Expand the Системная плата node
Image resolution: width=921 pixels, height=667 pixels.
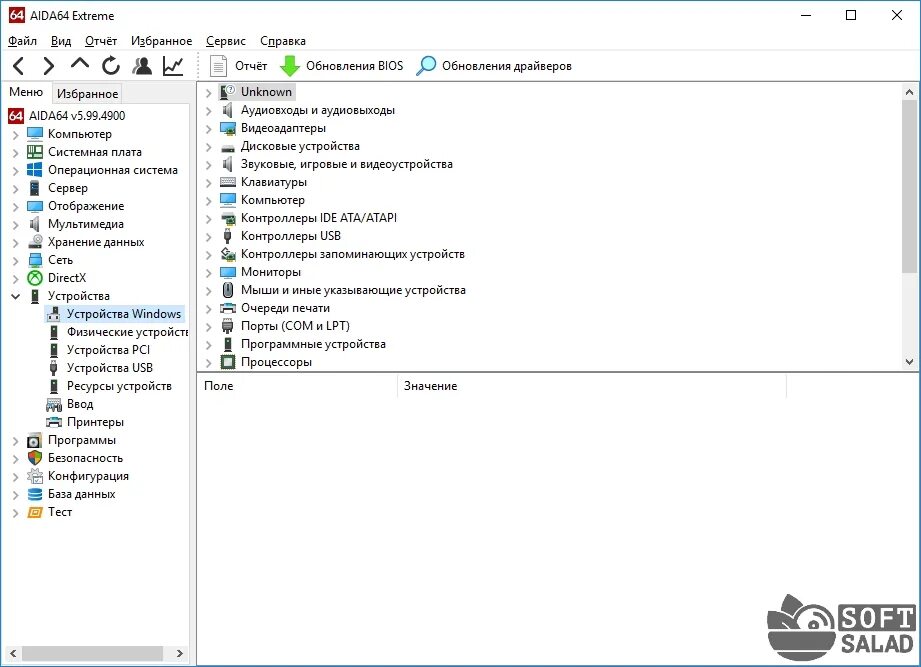click(15, 153)
